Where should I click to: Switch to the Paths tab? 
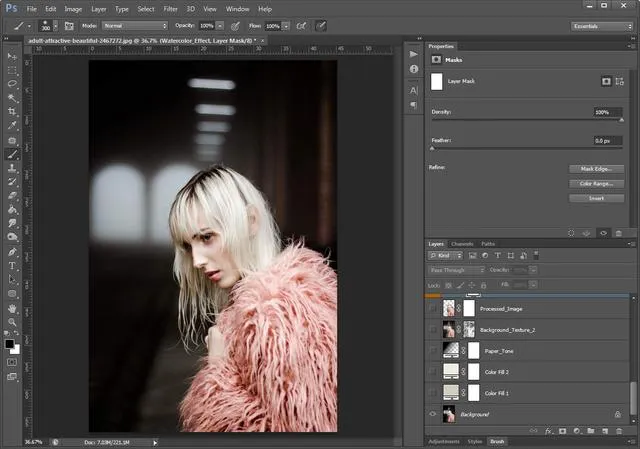coord(488,244)
